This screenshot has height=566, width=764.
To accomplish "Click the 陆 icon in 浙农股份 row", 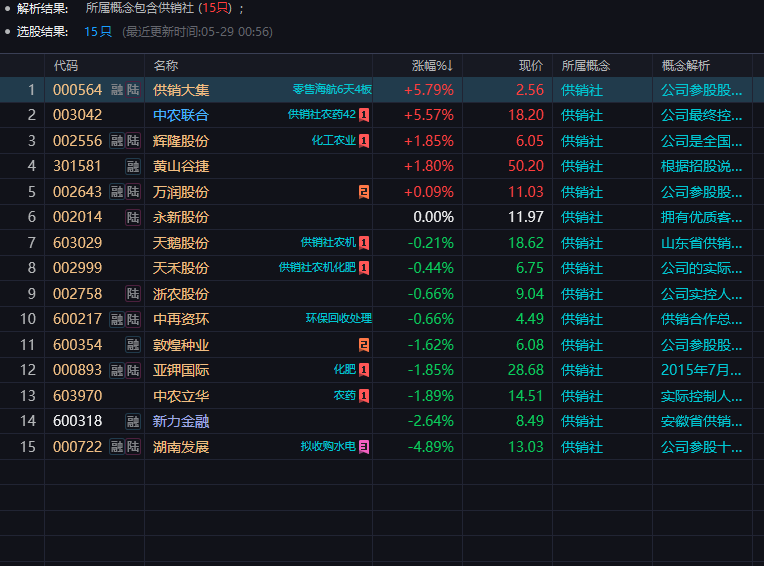I will (133, 294).
